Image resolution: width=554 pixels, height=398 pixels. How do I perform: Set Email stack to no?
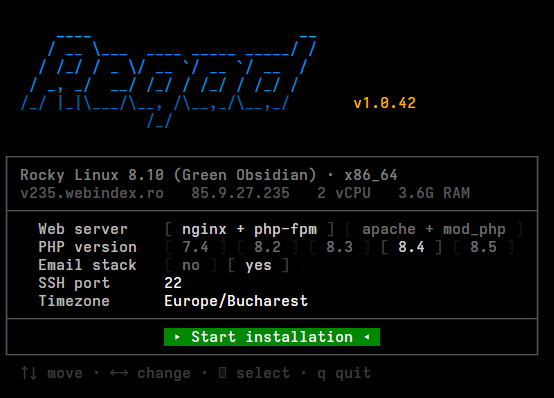pos(191,265)
